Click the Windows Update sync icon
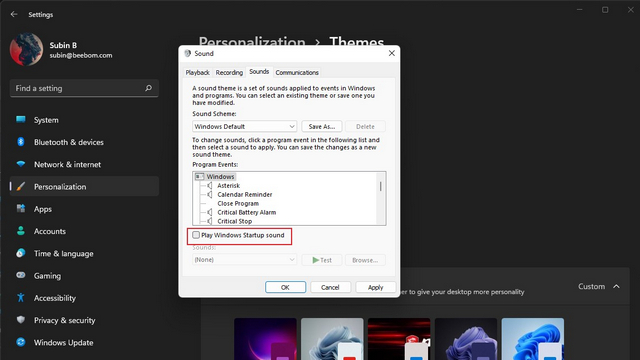The width and height of the screenshot is (640, 360). pyautogui.click(x=21, y=342)
